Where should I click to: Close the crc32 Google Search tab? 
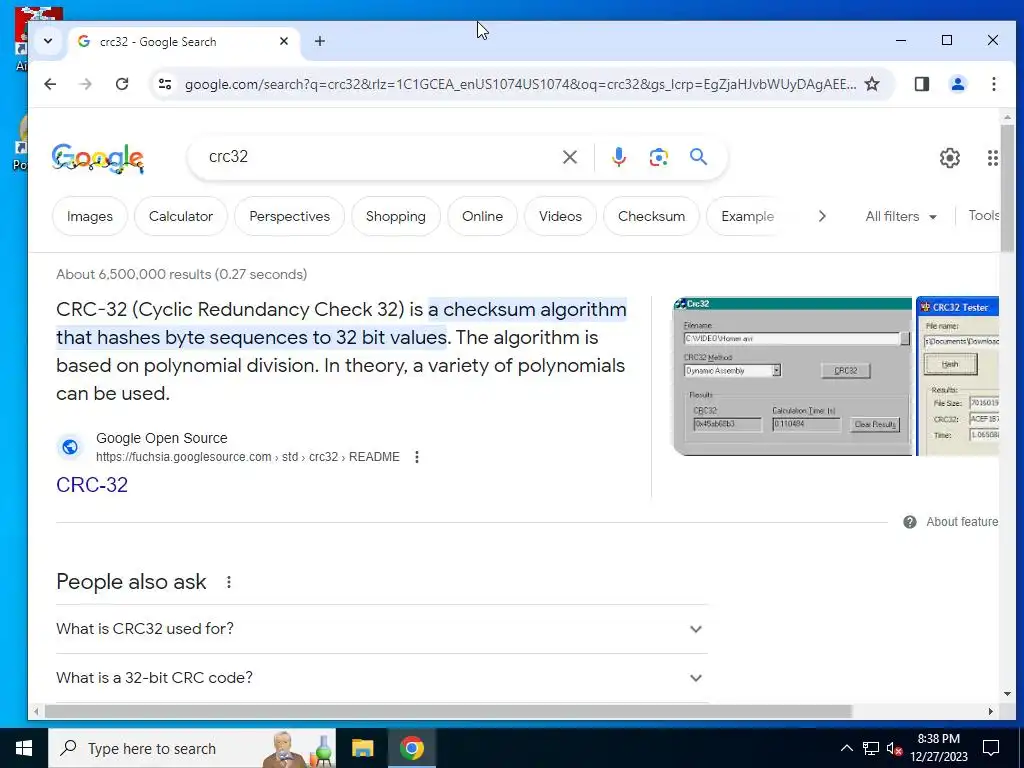[283, 41]
